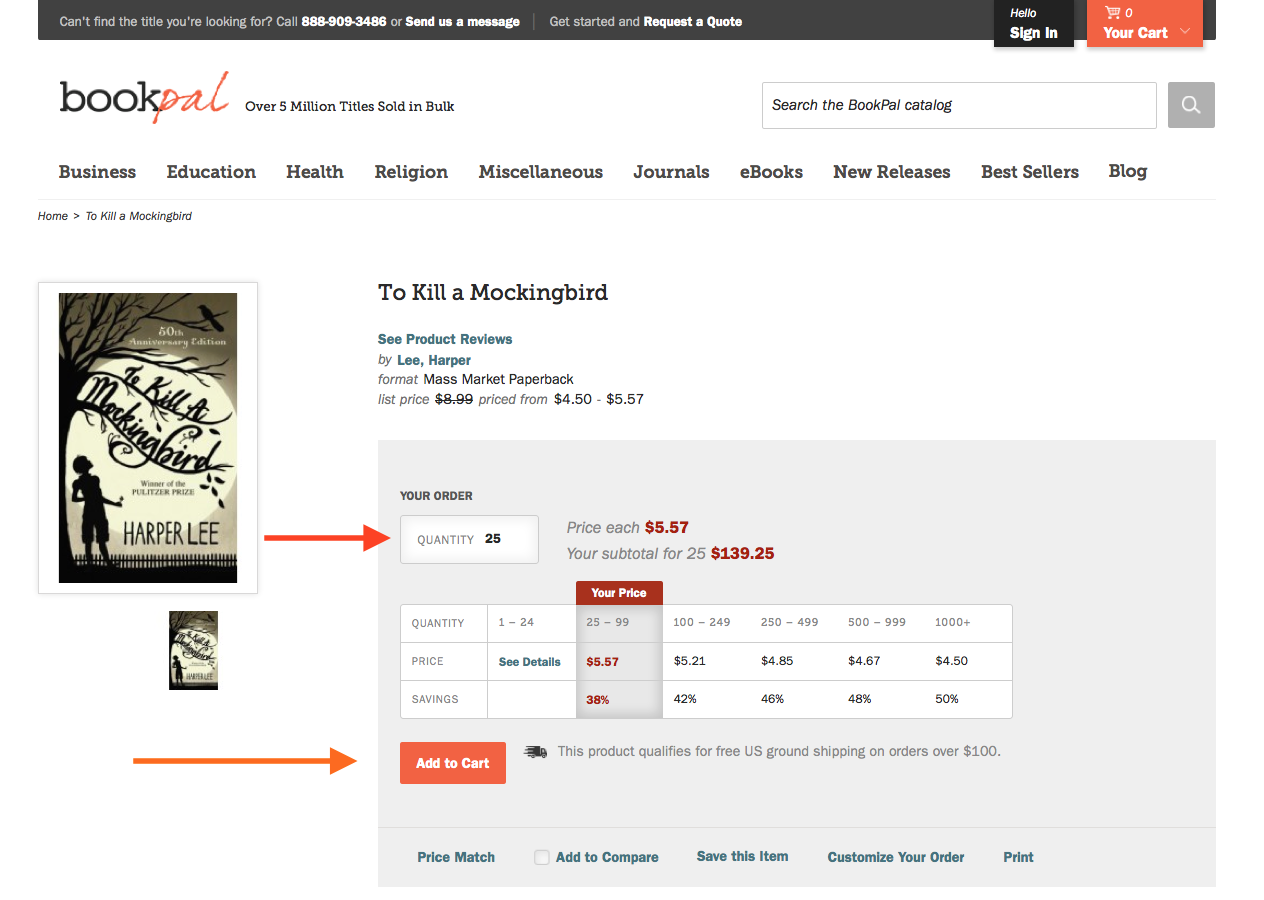Open the Miscellaneous category
This screenshot has width=1264, height=900.
(541, 172)
